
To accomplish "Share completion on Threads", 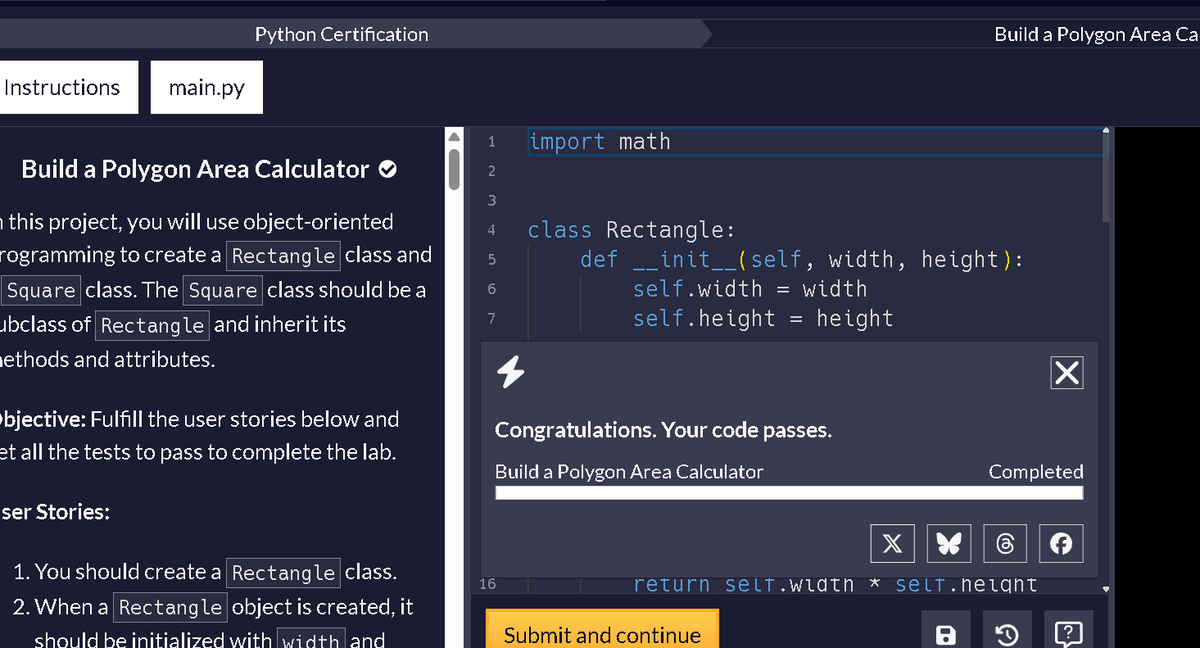I will pyautogui.click(x=1005, y=544).
